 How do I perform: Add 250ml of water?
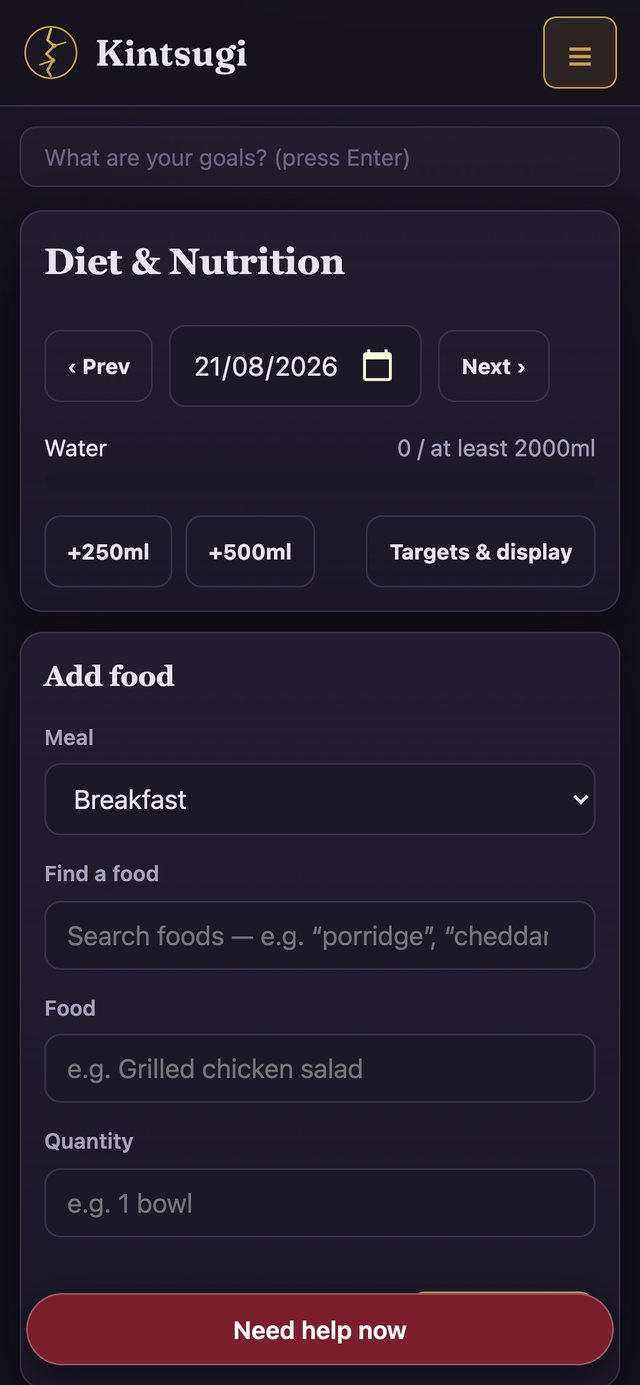(x=108, y=551)
